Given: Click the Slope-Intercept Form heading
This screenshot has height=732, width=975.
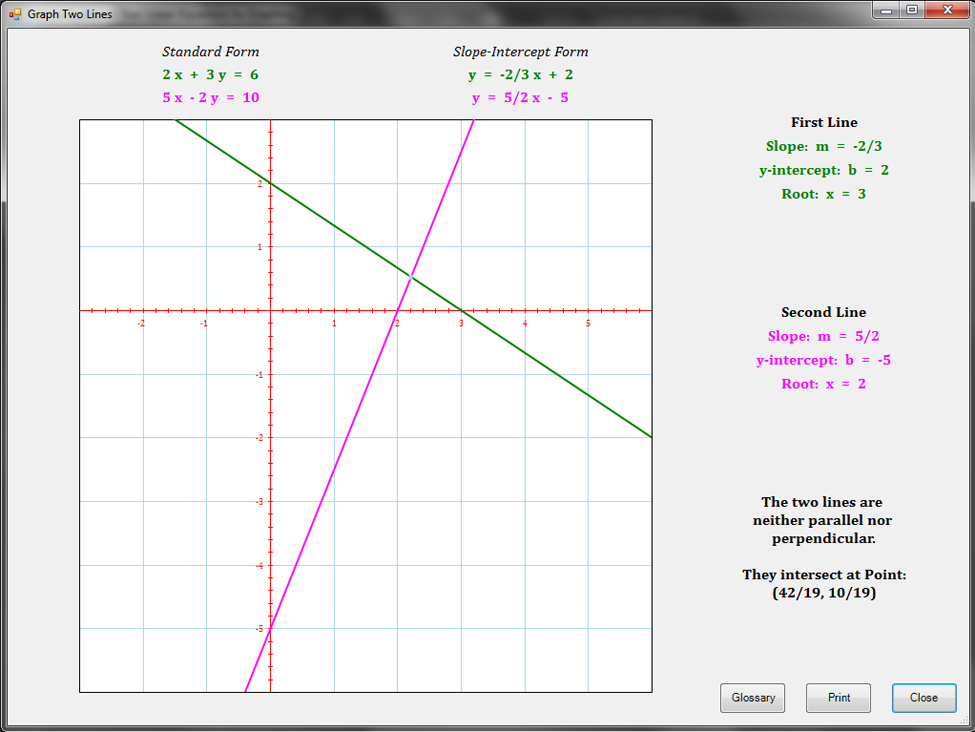Looking at the screenshot, I should tap(520, 52).
